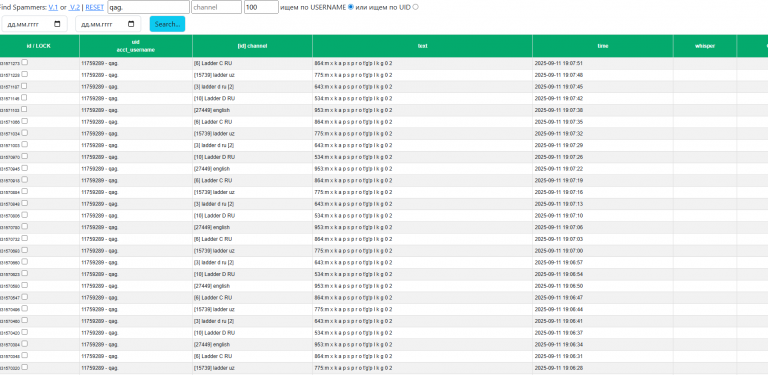Screen dimensions: 768x375
Task: Click the time column header
Action: (x=602, y=46)
